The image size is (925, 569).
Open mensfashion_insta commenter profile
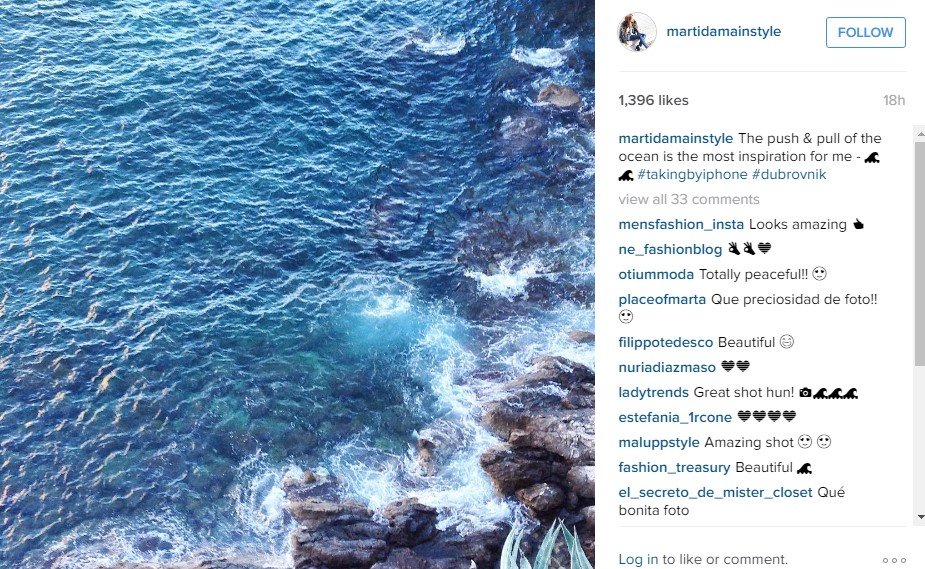click(x=681, y=225)
